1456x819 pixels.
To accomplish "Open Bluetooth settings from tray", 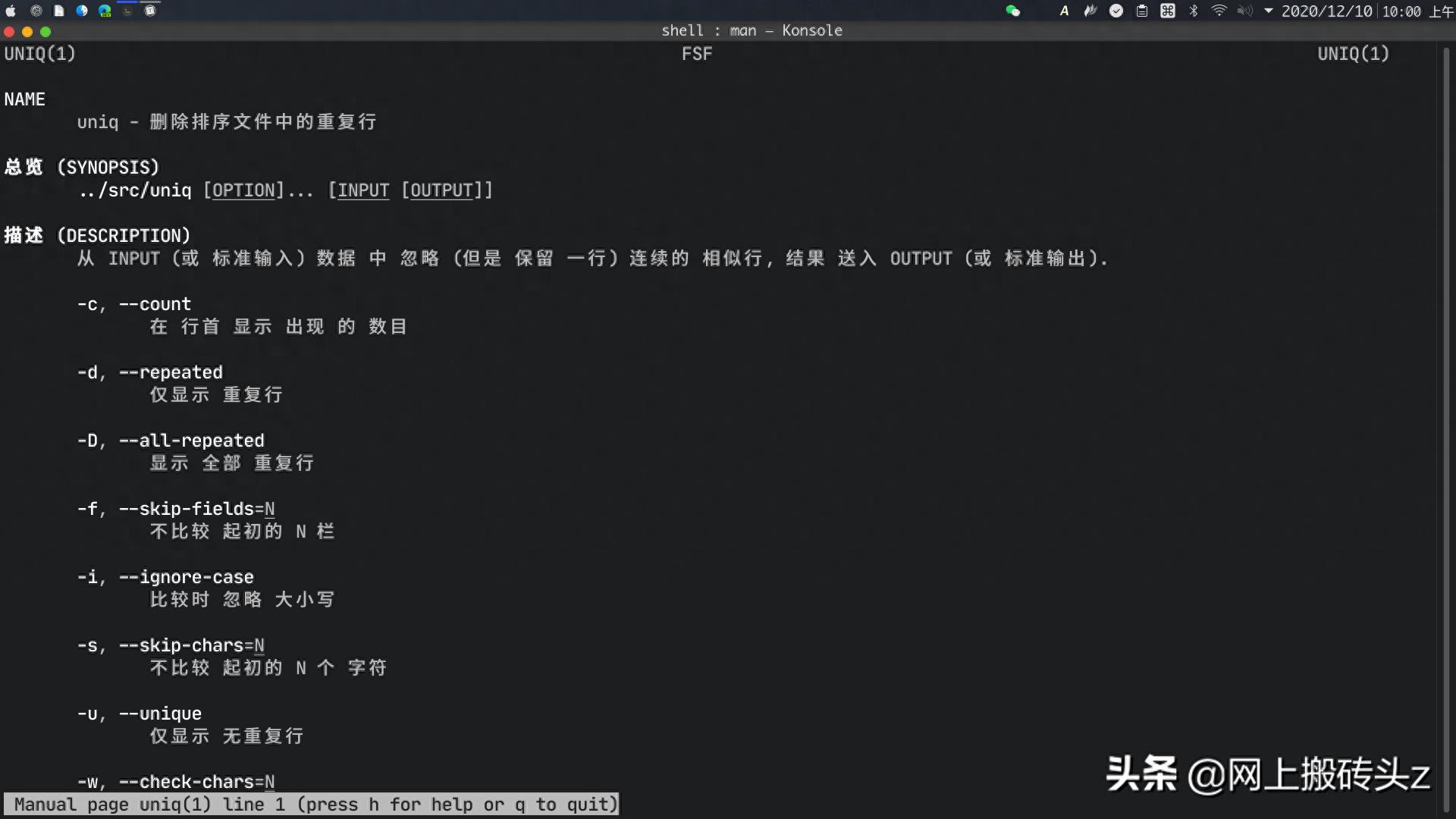I will pos(1194,11).
